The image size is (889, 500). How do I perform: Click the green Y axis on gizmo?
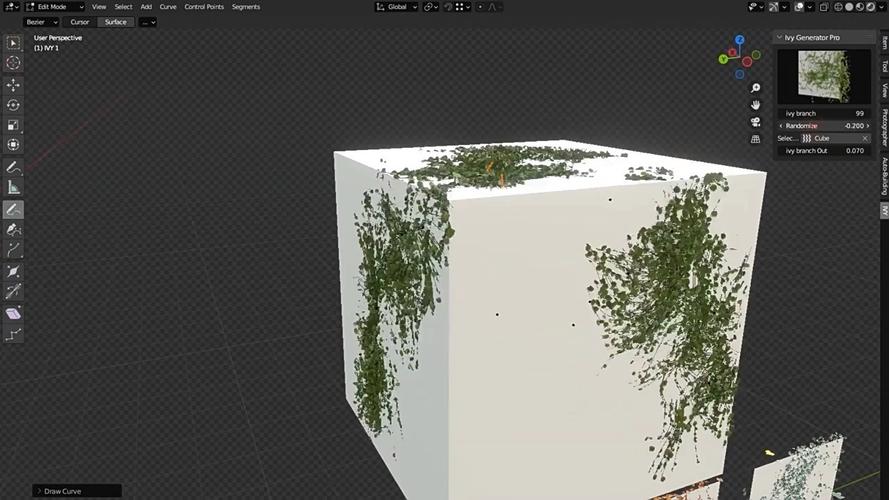pyautogui.click(x=723, y=59)
